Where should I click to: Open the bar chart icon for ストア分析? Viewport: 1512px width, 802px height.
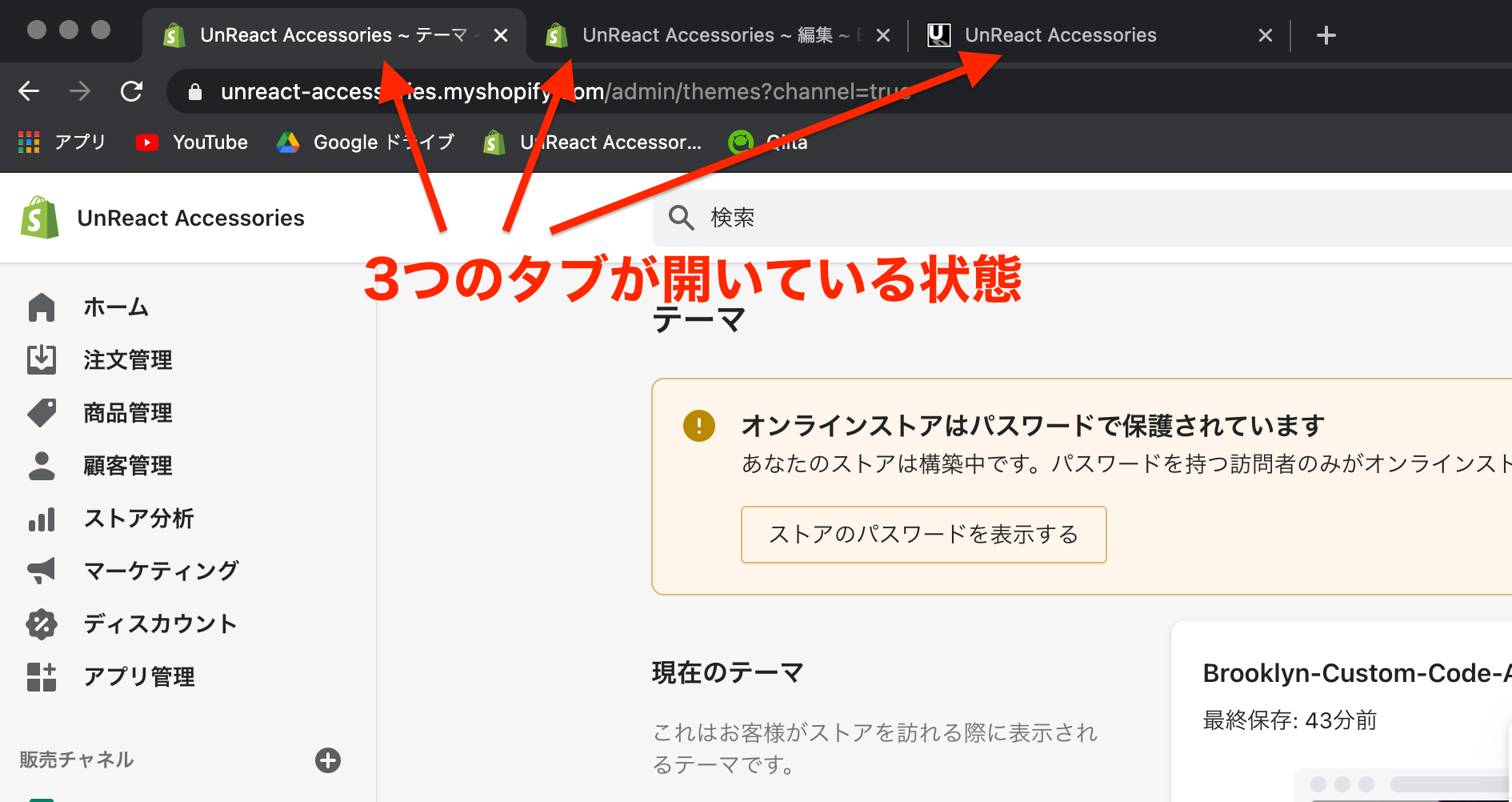(x=42, y=519)
